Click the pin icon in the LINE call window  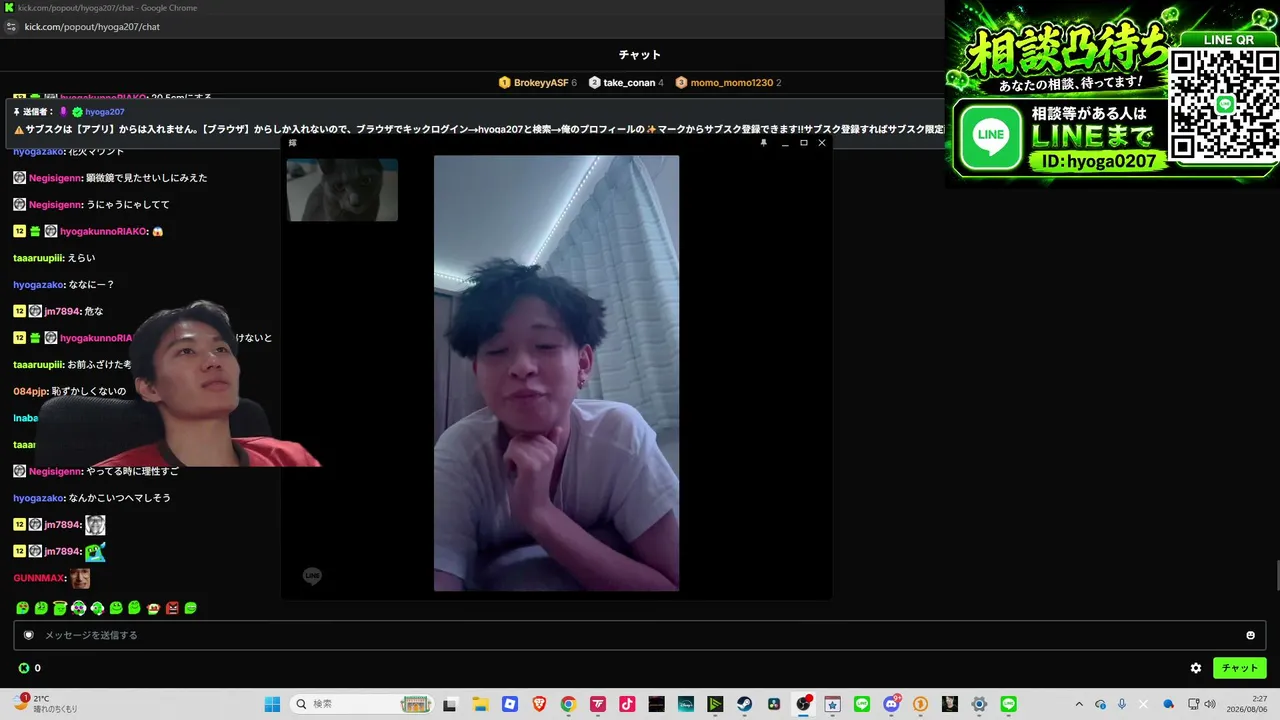764,143
